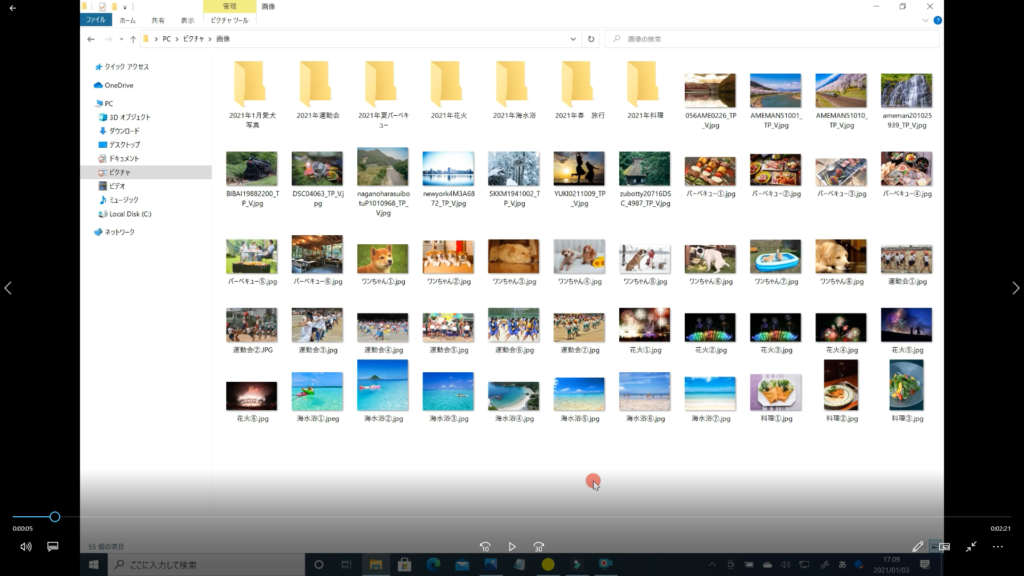Expand the quick access toolbar dropdown arrow

pyautogui.click(x=125, y=7)
